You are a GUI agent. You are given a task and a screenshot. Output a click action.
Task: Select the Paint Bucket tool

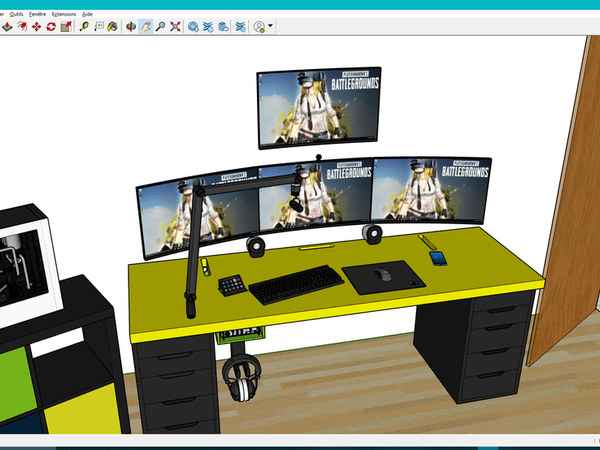click(x=113, y=26)
